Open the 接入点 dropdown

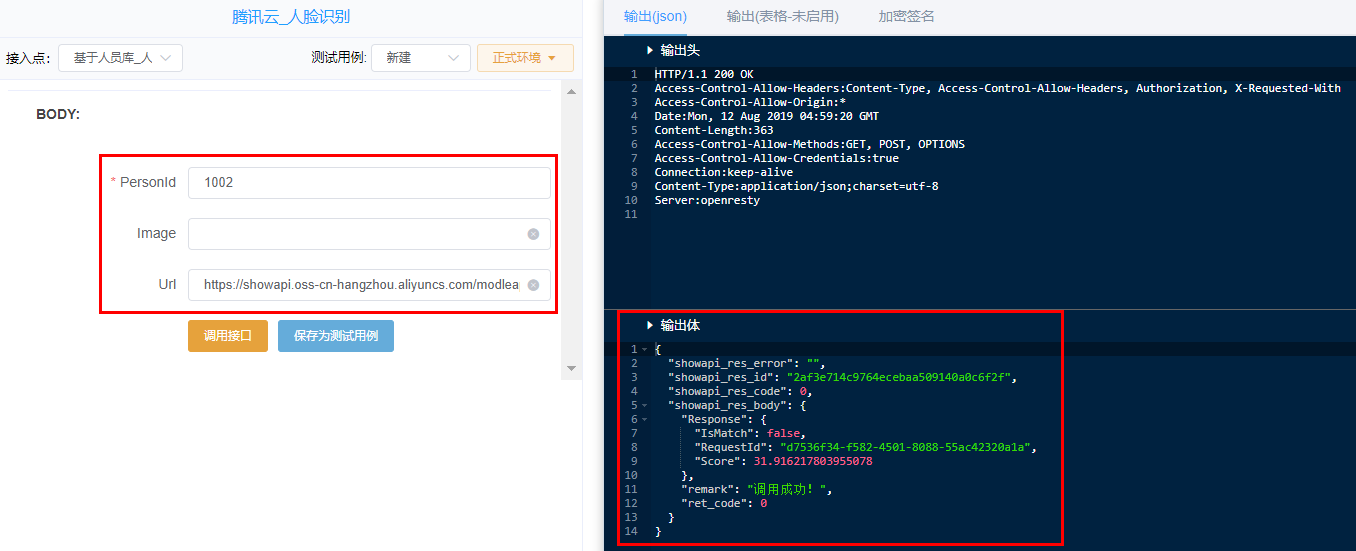point(121,58)
